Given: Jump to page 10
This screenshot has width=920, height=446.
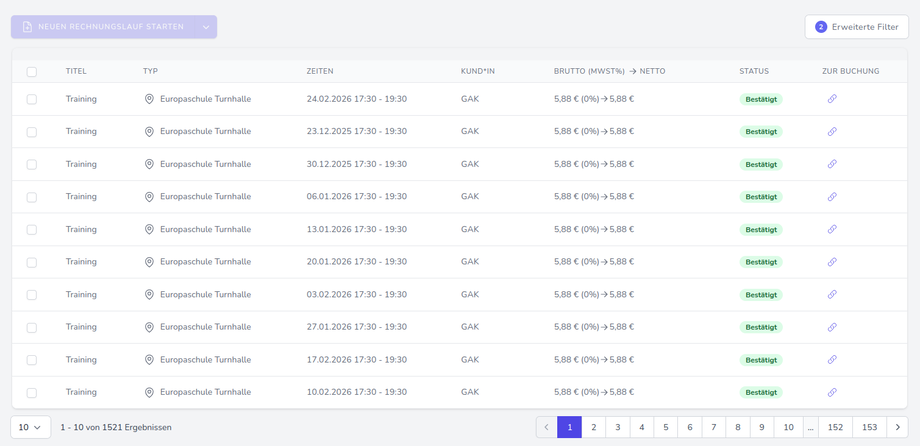Looking at the screenshot, I should coord(789,427).
